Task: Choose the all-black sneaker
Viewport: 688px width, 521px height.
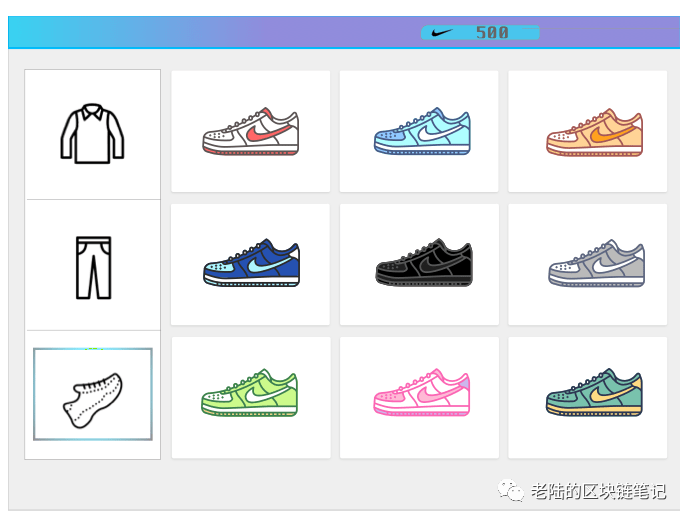Action: point(424,262)
